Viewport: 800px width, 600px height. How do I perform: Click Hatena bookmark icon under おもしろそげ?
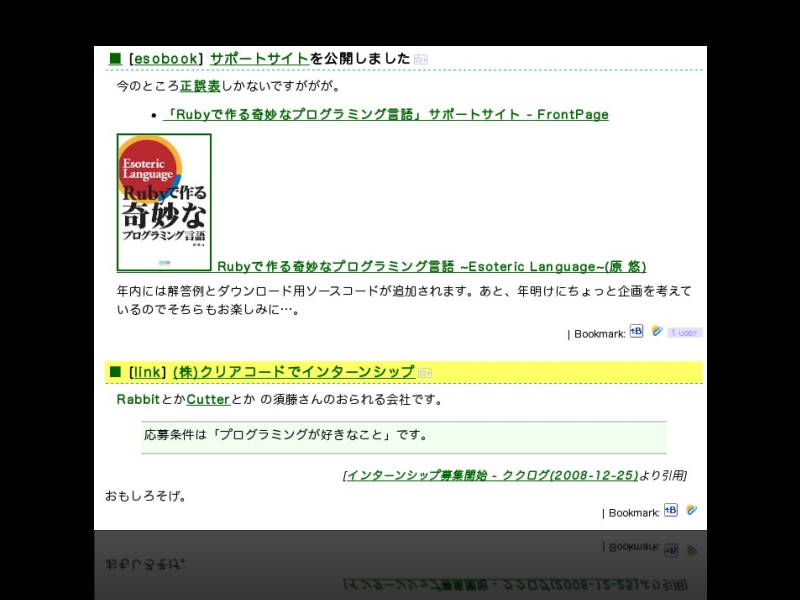(671, 510)
